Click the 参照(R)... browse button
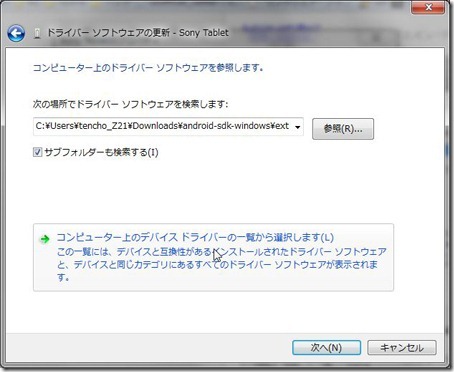454x372 pixels. (x=343, y=129)
